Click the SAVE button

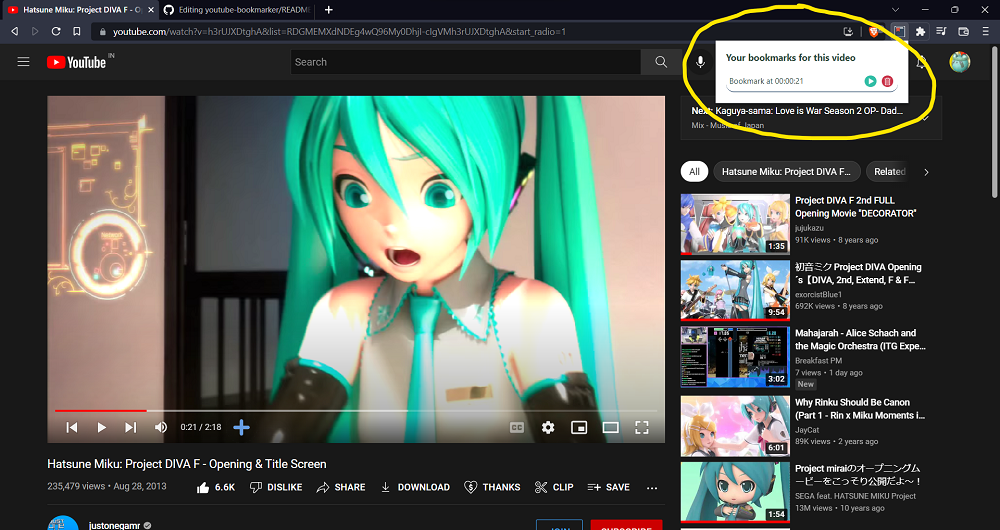point(608,487)
